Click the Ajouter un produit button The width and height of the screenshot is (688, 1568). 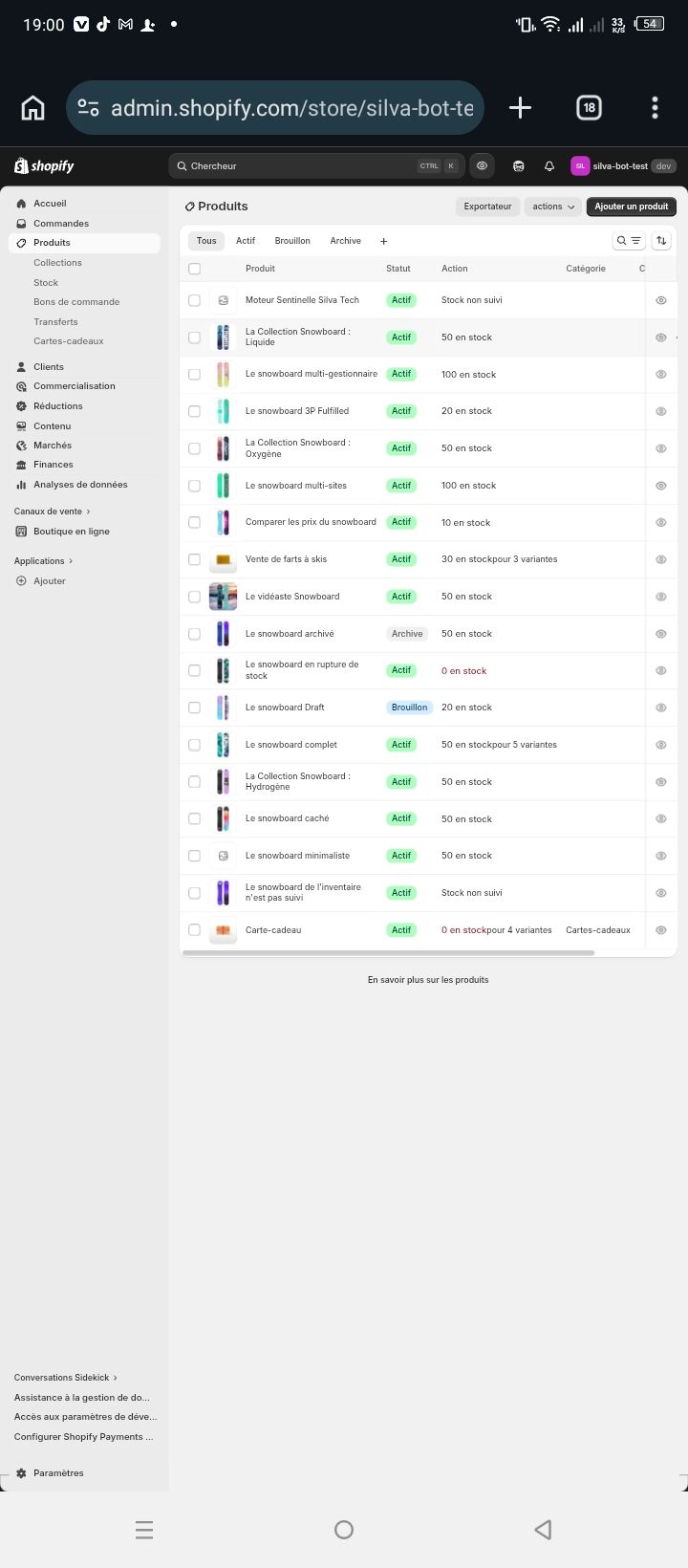[631, 207]
